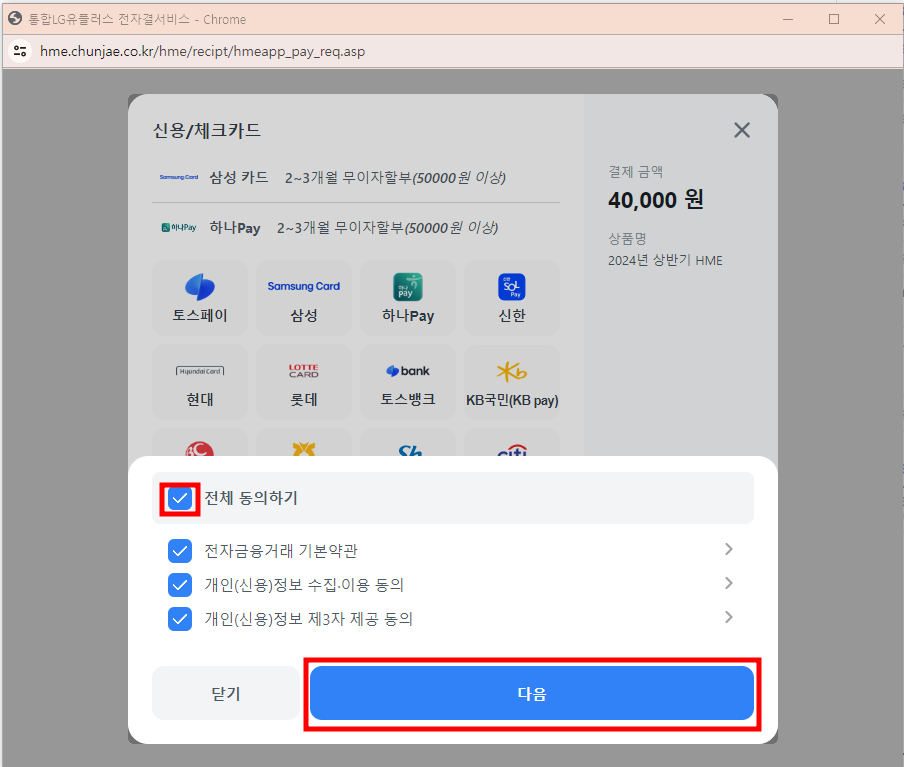Click the 삼성 카드 installment promotion row
The width and height of the screenshot is (904, 767).
[x=356, y=178]
